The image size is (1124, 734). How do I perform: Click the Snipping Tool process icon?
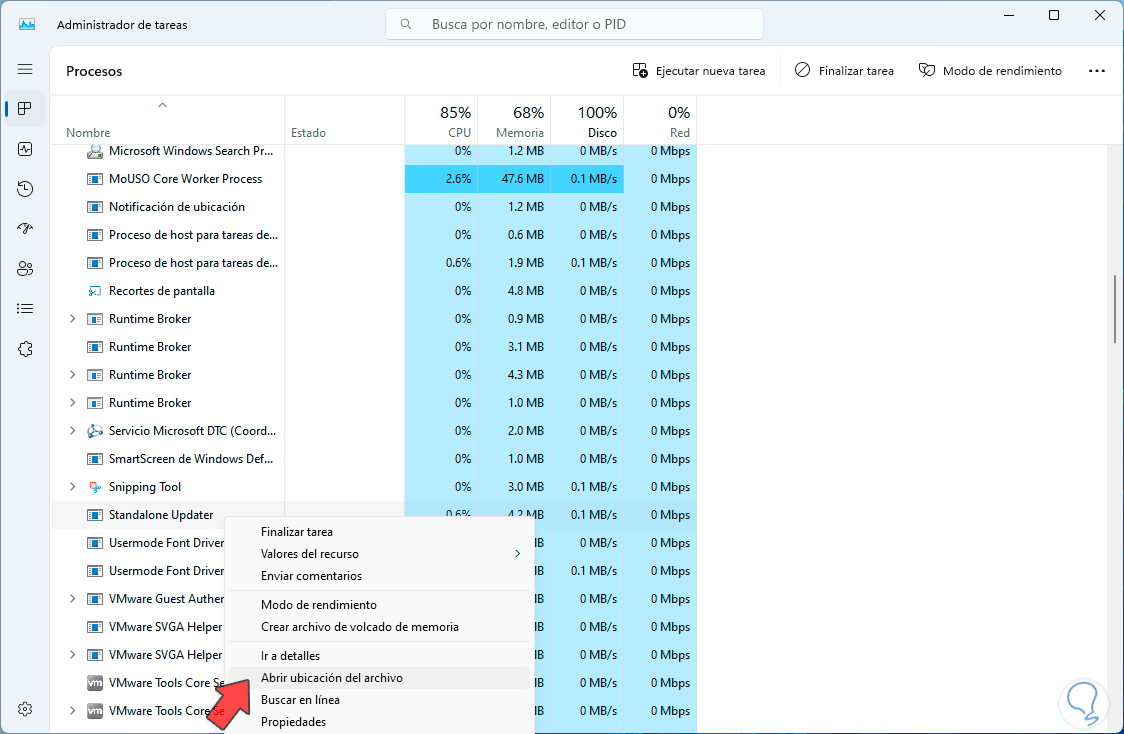tap(95, 487)
